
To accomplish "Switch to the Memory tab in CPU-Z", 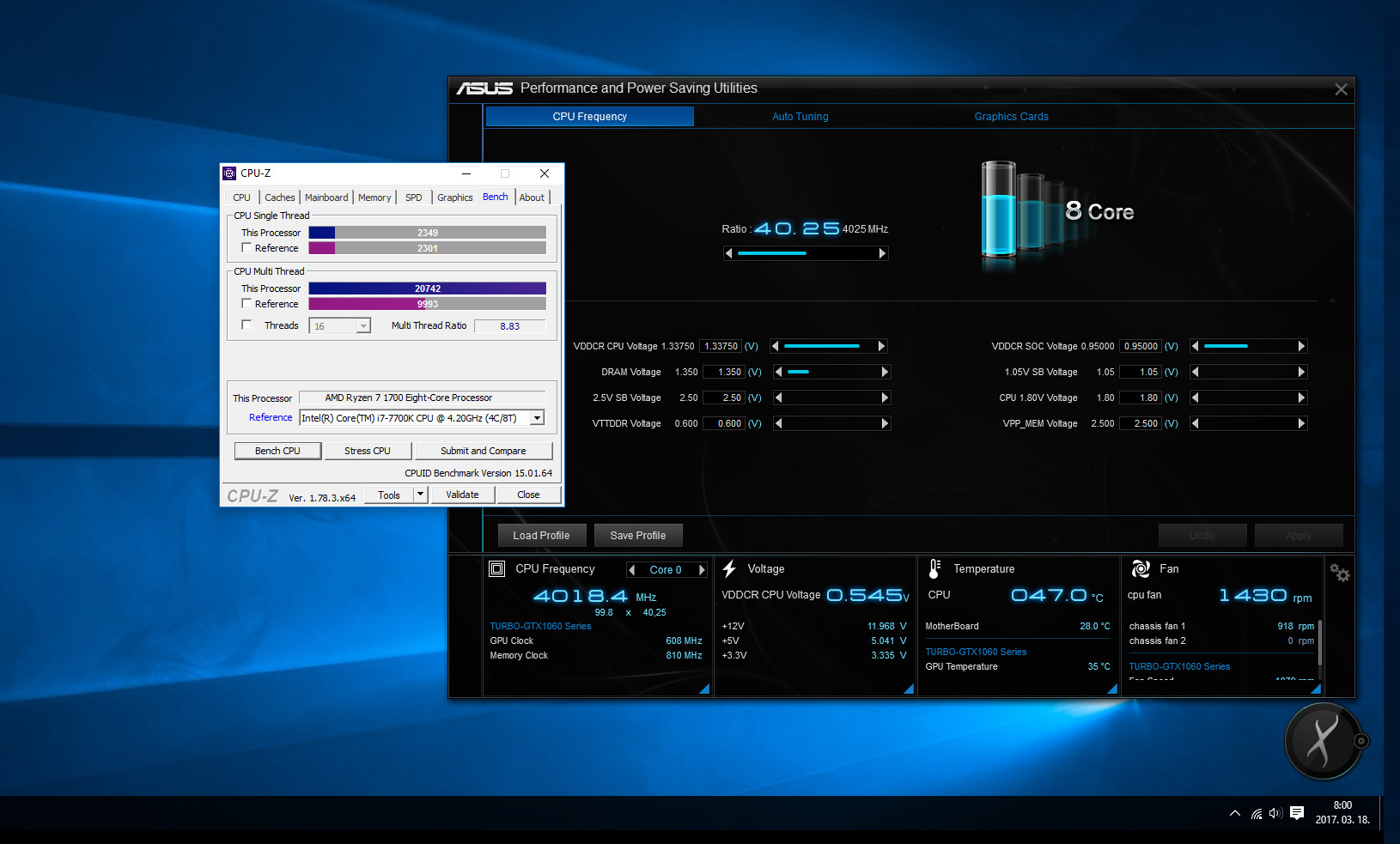I will tap(374, 197).
